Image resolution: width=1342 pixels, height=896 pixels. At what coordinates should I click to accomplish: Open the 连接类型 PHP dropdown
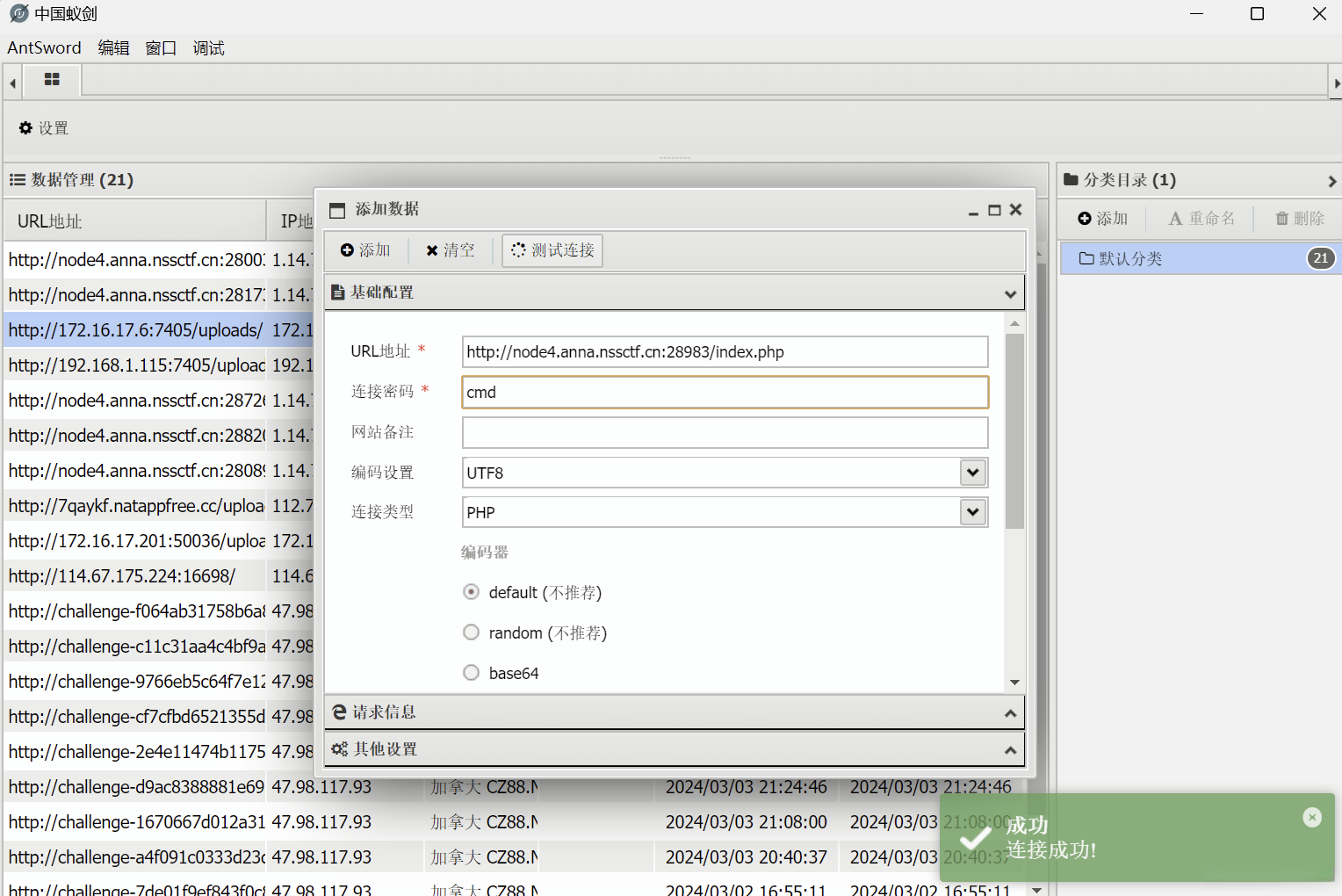[x=972, y=512]
